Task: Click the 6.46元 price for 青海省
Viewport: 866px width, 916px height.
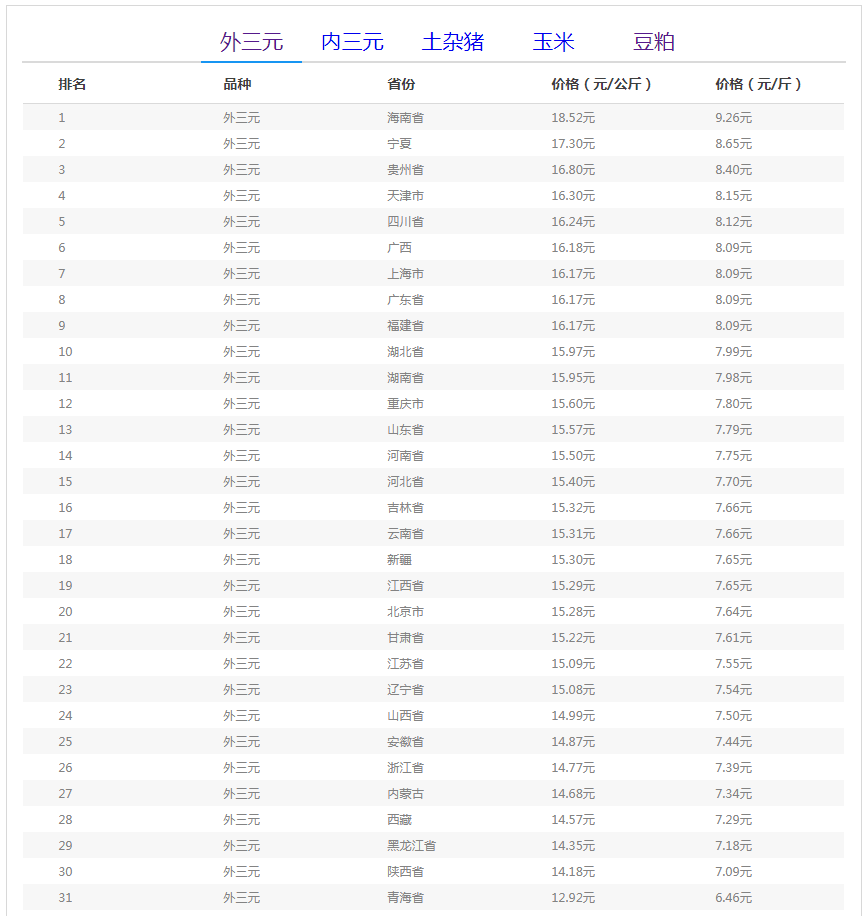Action: (733, 898)
